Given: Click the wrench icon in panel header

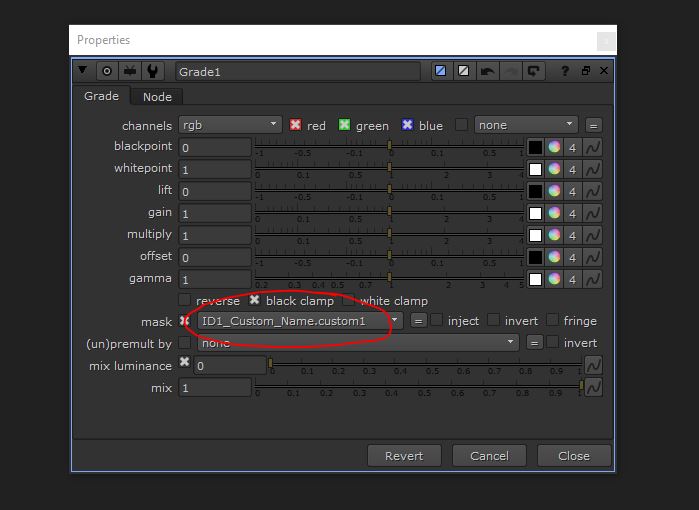Looking at the screenshot, I should [152, 71].
